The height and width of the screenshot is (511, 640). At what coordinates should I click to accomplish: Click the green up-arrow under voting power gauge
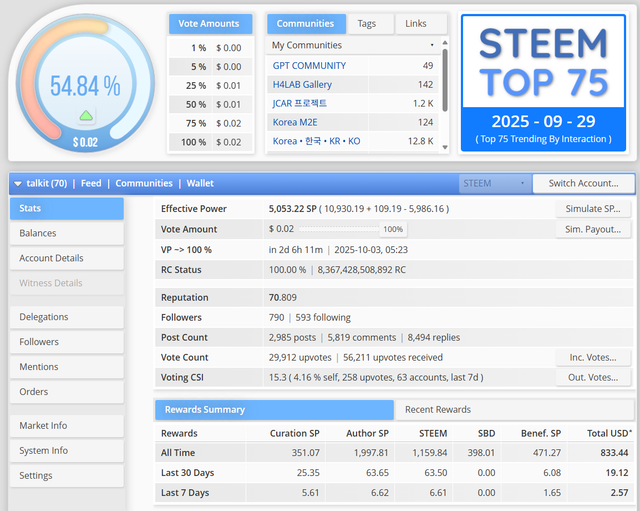(x=86, y=116)
